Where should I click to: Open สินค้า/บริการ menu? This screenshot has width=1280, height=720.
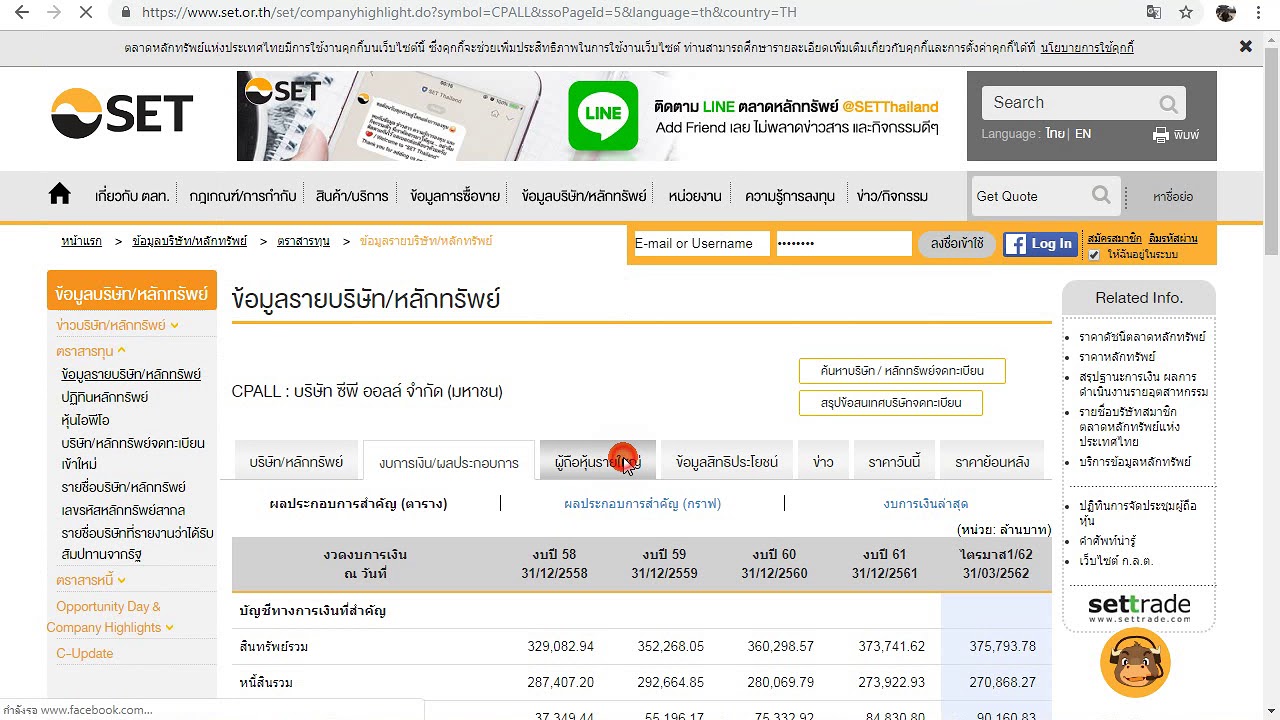(x=352, y=196)
